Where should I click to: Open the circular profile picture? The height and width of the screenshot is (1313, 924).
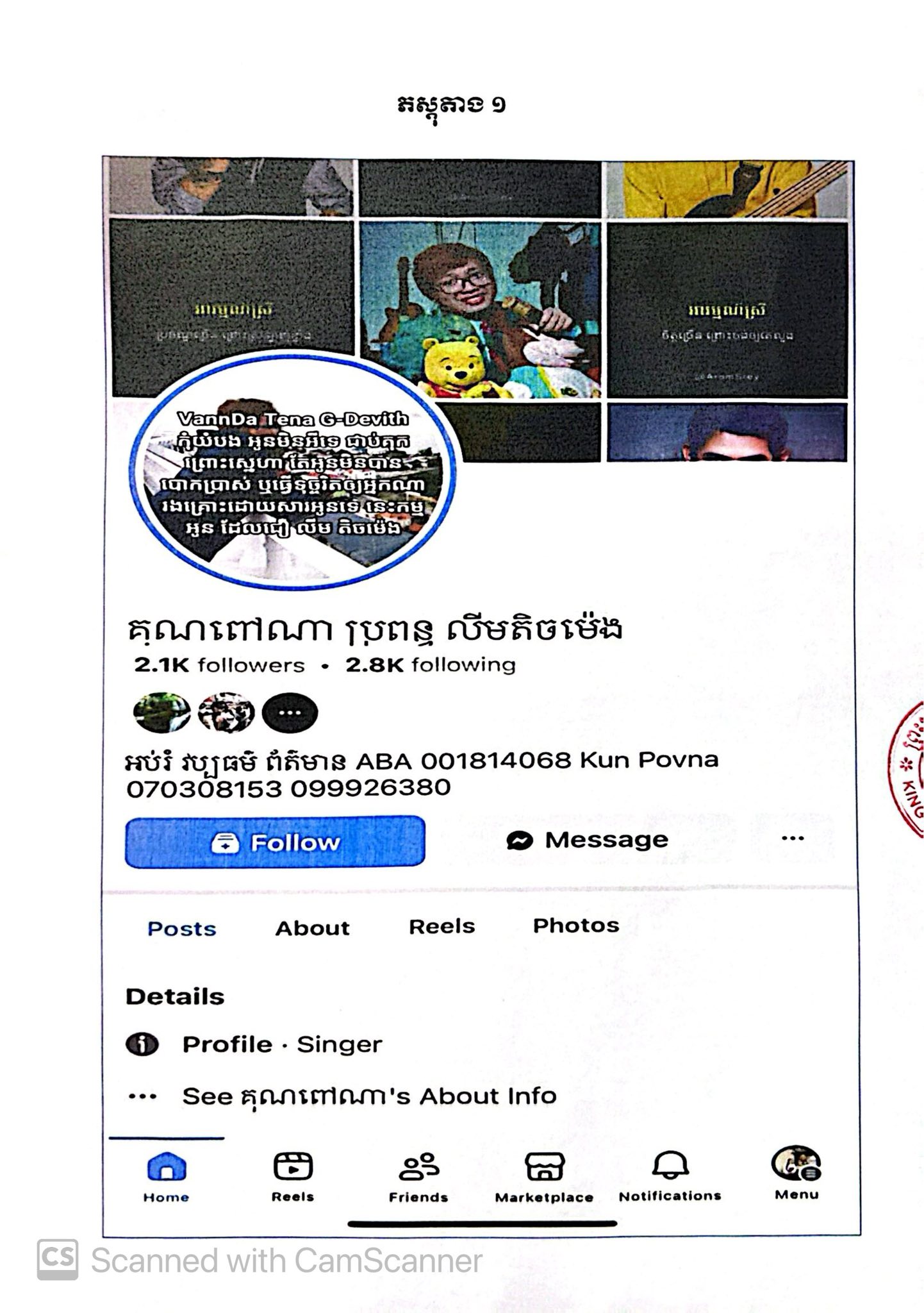[x=293, y=471]
